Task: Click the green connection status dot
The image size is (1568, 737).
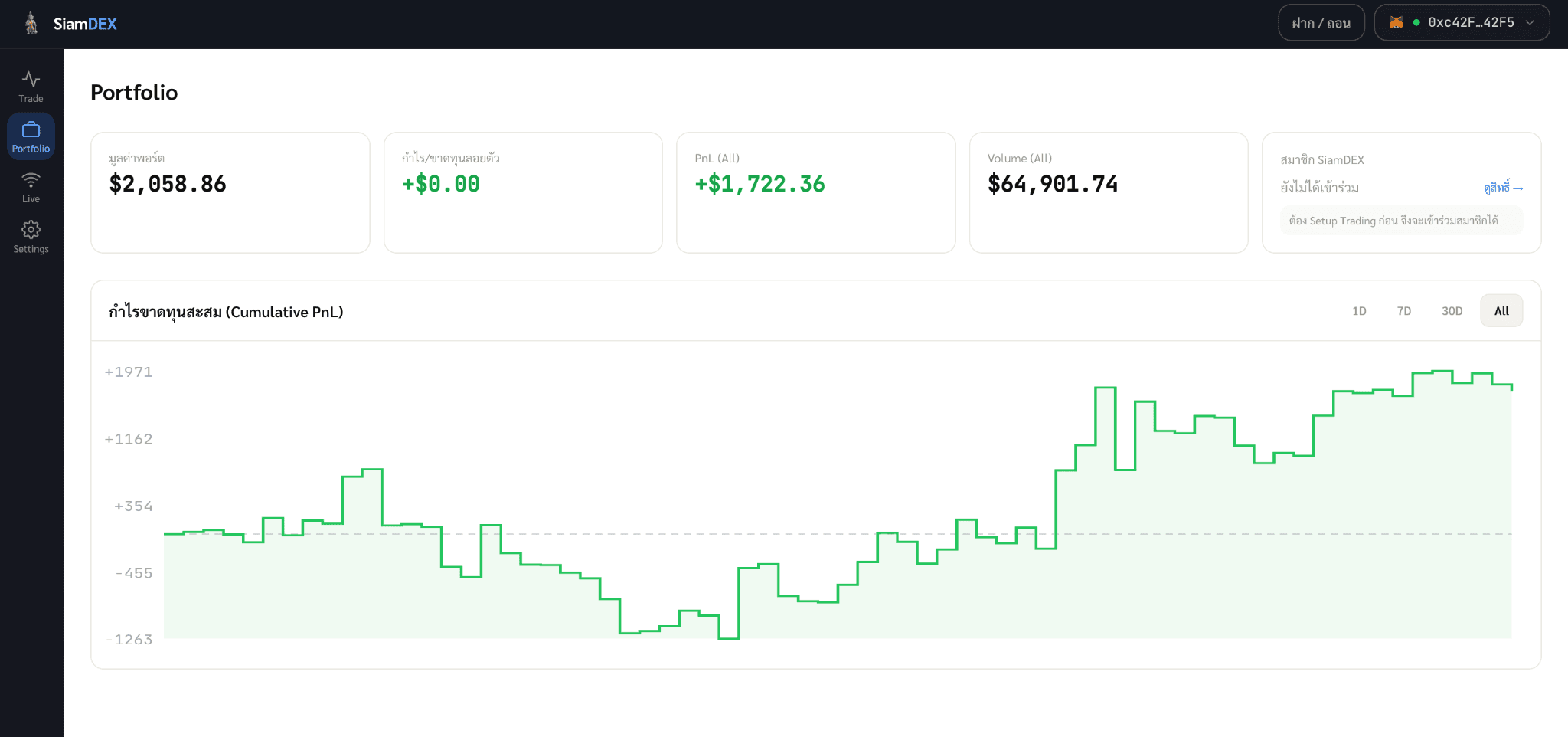Action: pos(1416,23)
